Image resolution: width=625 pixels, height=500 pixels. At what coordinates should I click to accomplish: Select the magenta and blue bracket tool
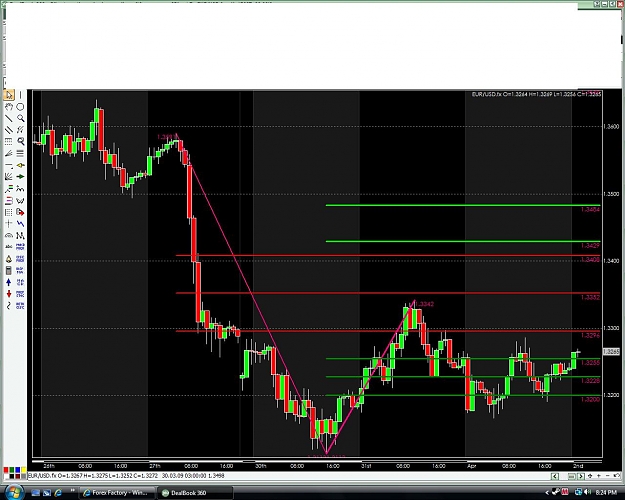[x=9, y=200]
